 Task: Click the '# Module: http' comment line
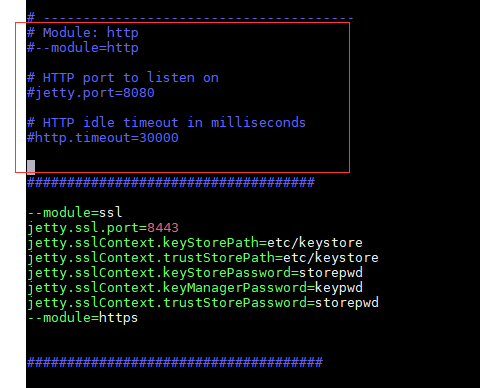(x=83, y=33)
